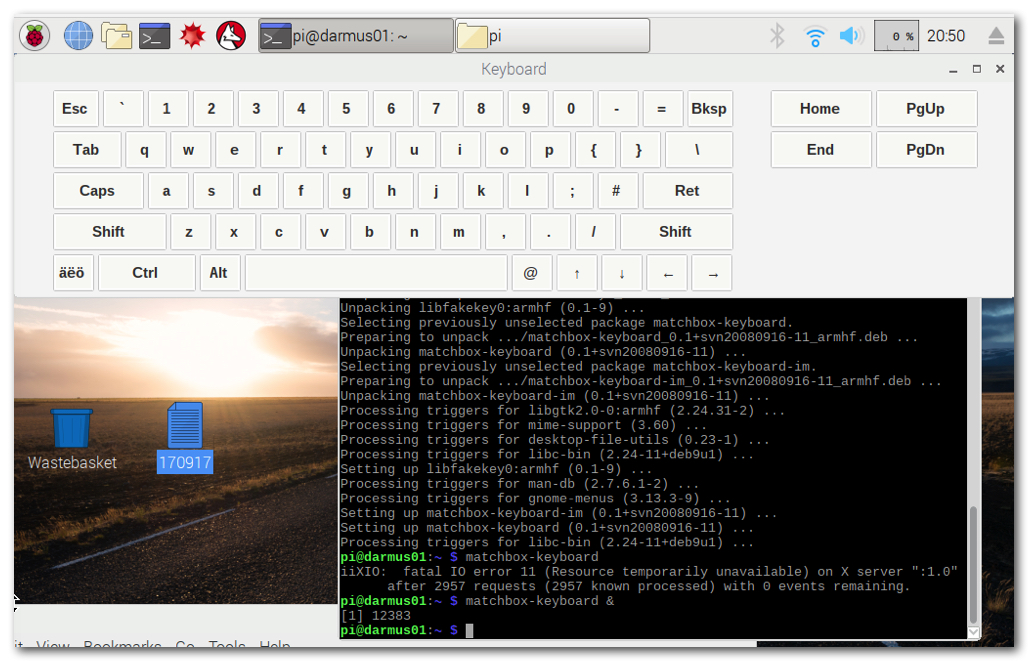The width and height of the screenshot is (1028, 661).
Task: Open the Wastebasket on the desktop
Action: click(x=71, y=430)
